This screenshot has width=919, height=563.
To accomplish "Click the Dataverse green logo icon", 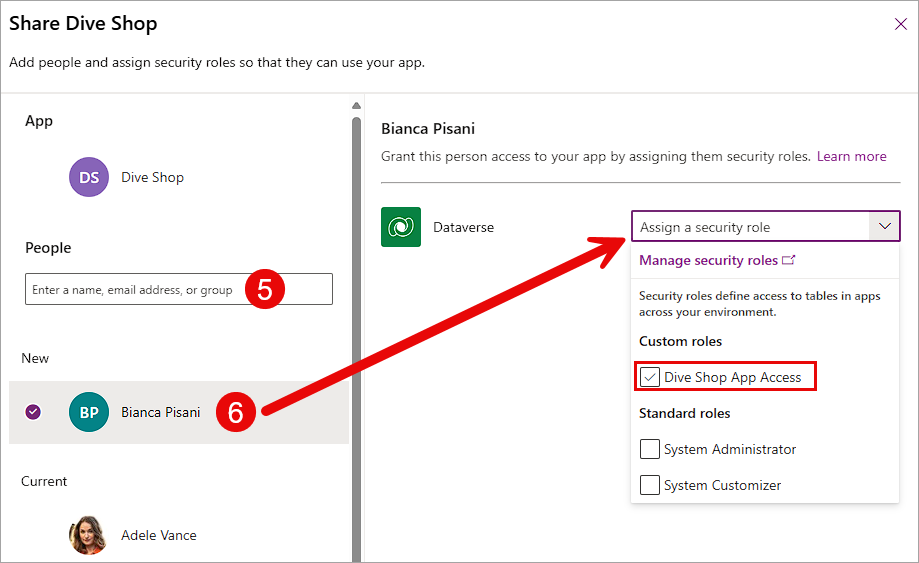I will click(401, 227).
